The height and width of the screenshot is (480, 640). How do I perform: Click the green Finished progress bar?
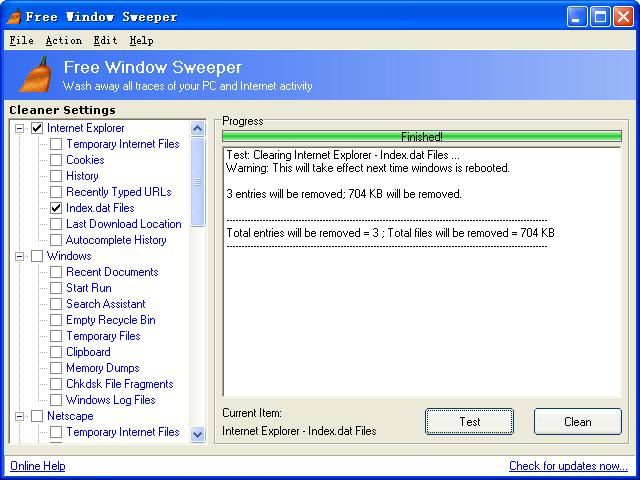(422, 136)
